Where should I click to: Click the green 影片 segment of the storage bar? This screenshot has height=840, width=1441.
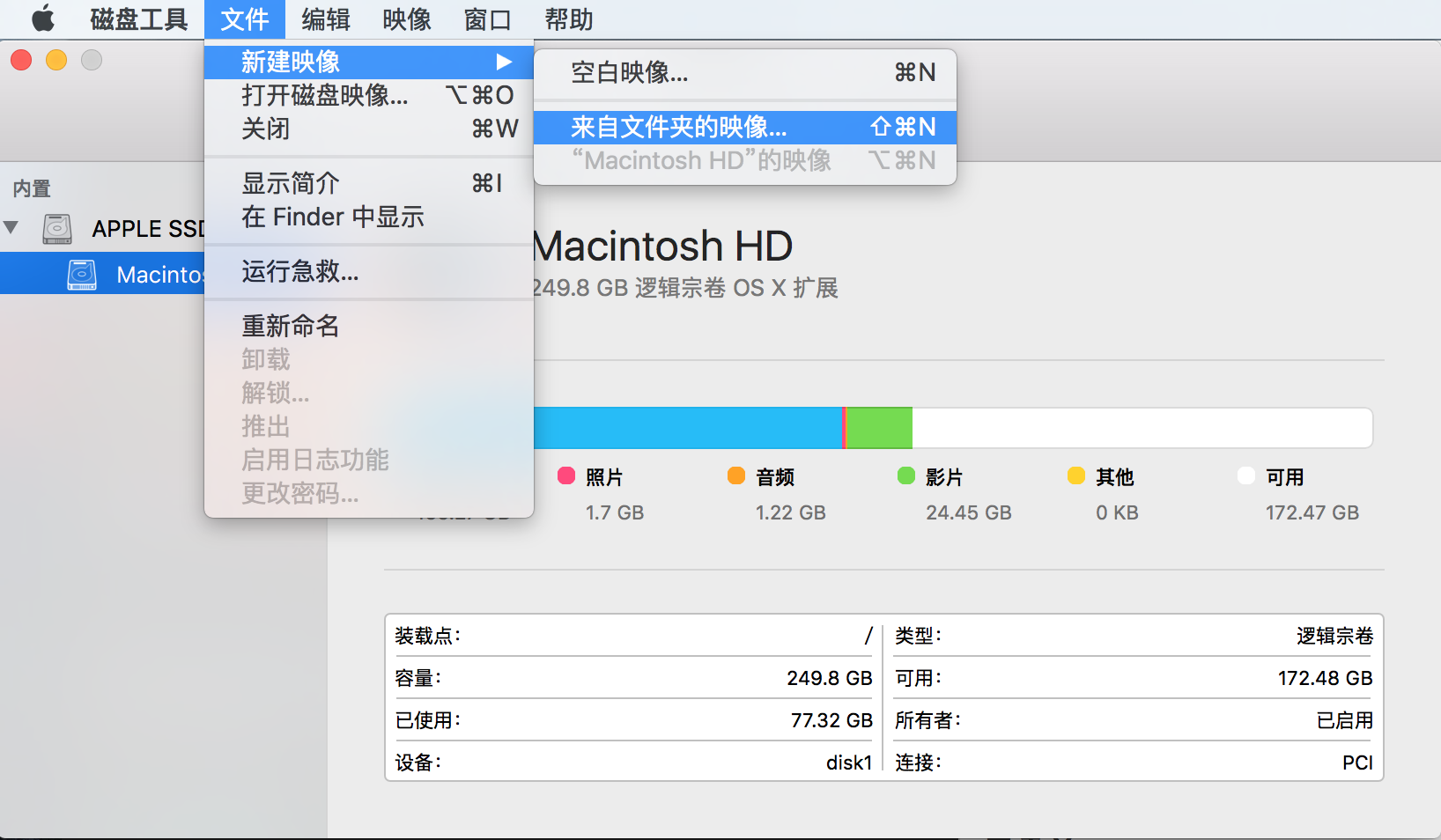(879, 428)
